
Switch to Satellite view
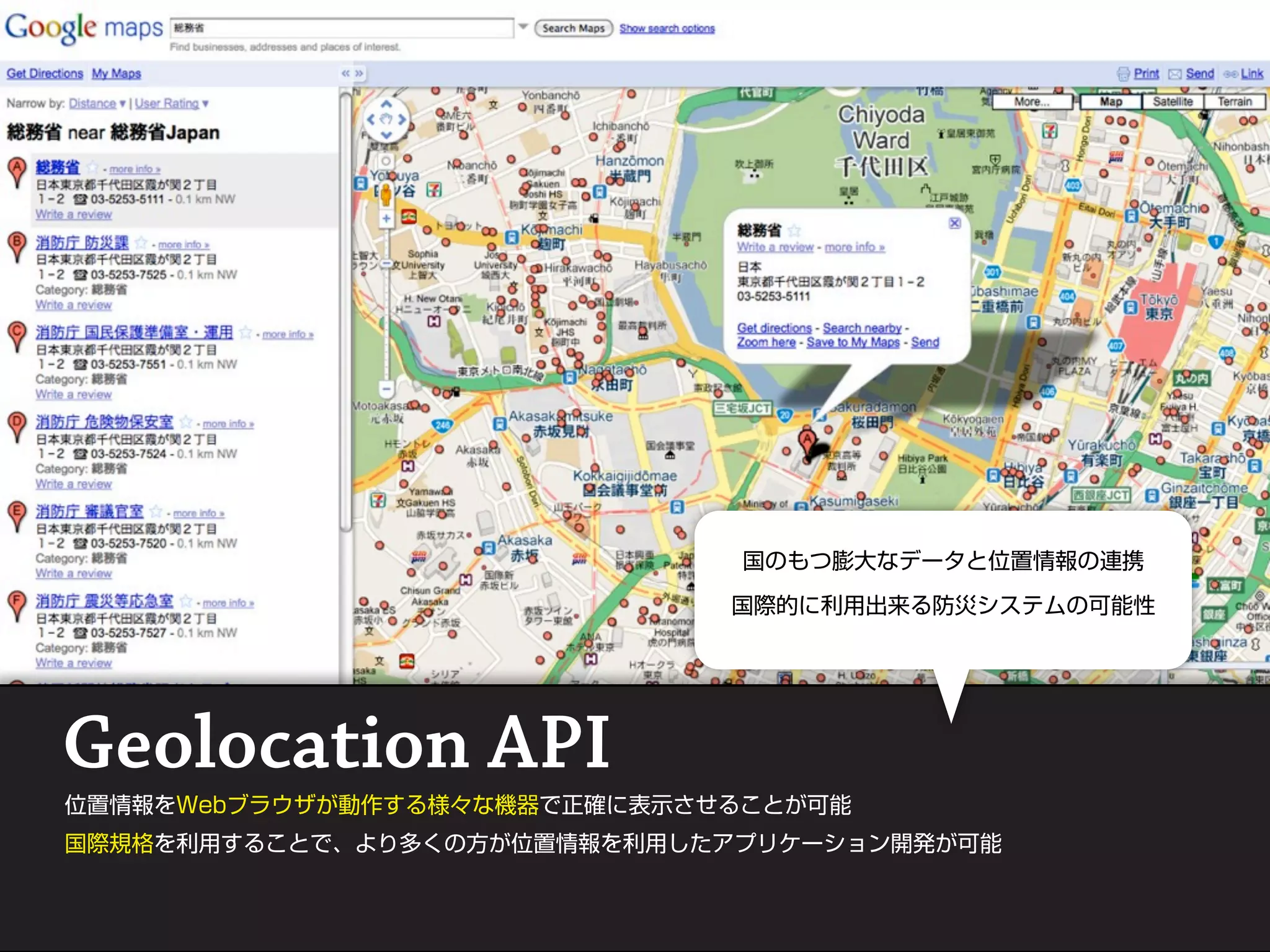coord(1173,102)
